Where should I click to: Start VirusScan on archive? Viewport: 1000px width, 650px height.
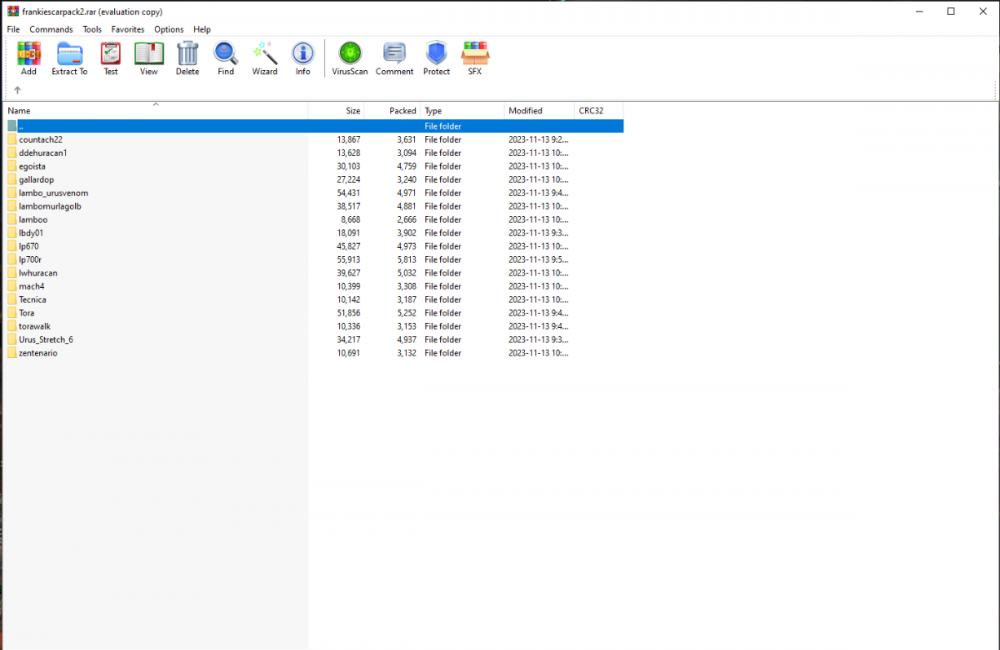click(350, 56)
